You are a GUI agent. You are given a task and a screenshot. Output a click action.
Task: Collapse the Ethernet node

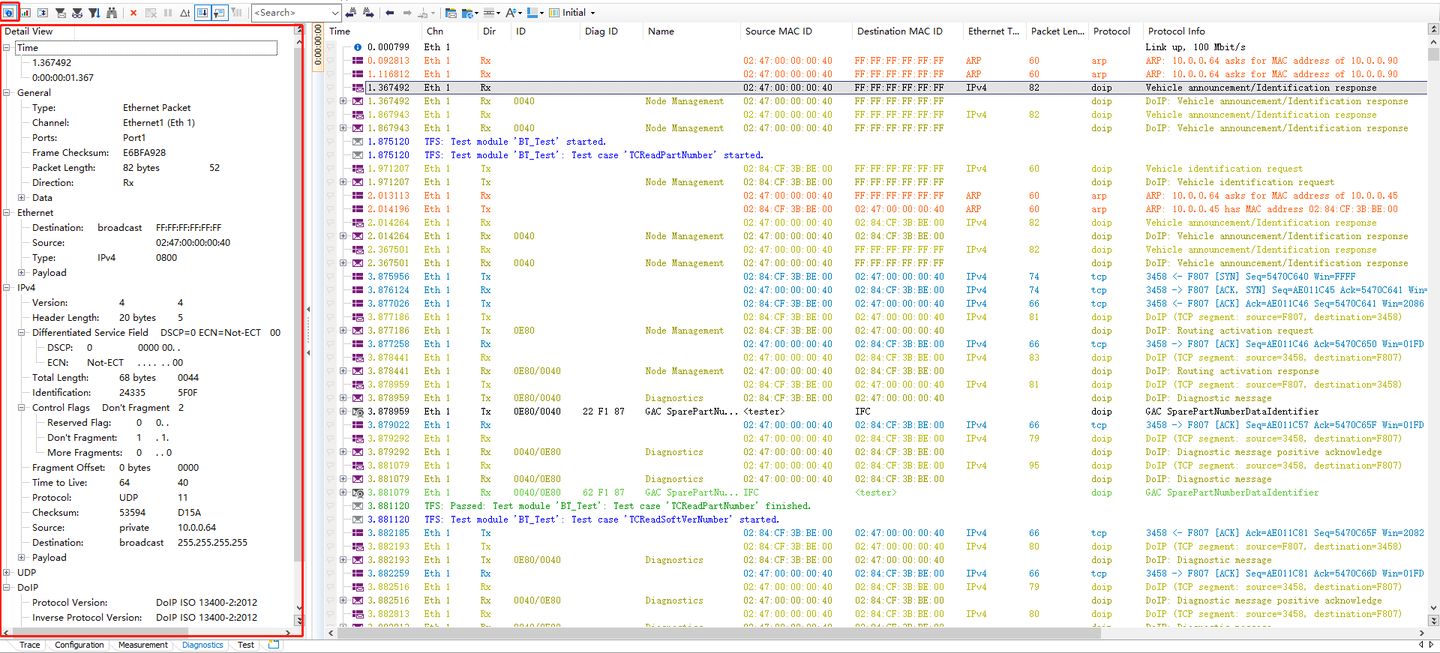8,213
